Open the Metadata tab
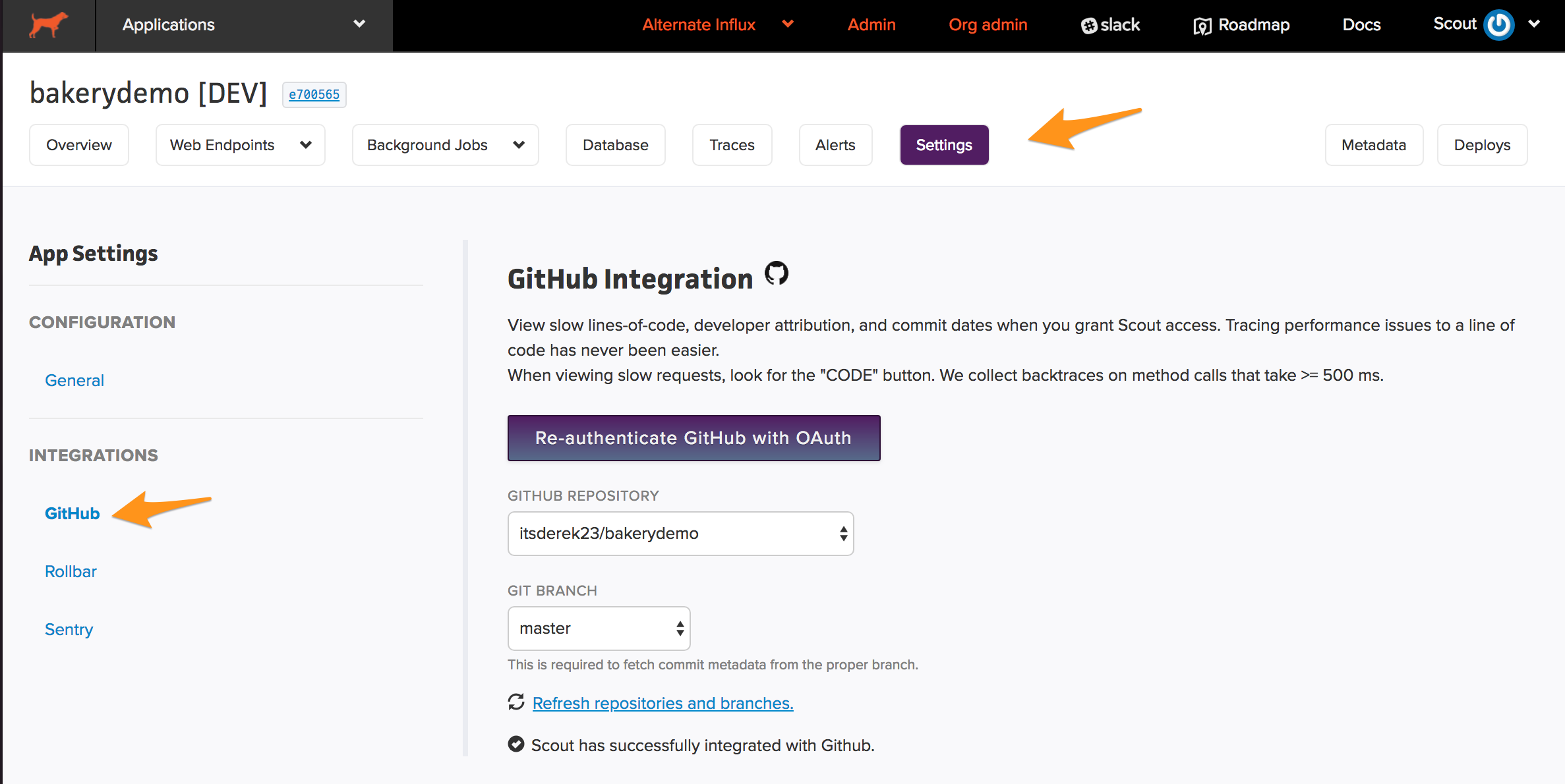The height and width of the screenshot is (784, 1565). pos(1374,145)
